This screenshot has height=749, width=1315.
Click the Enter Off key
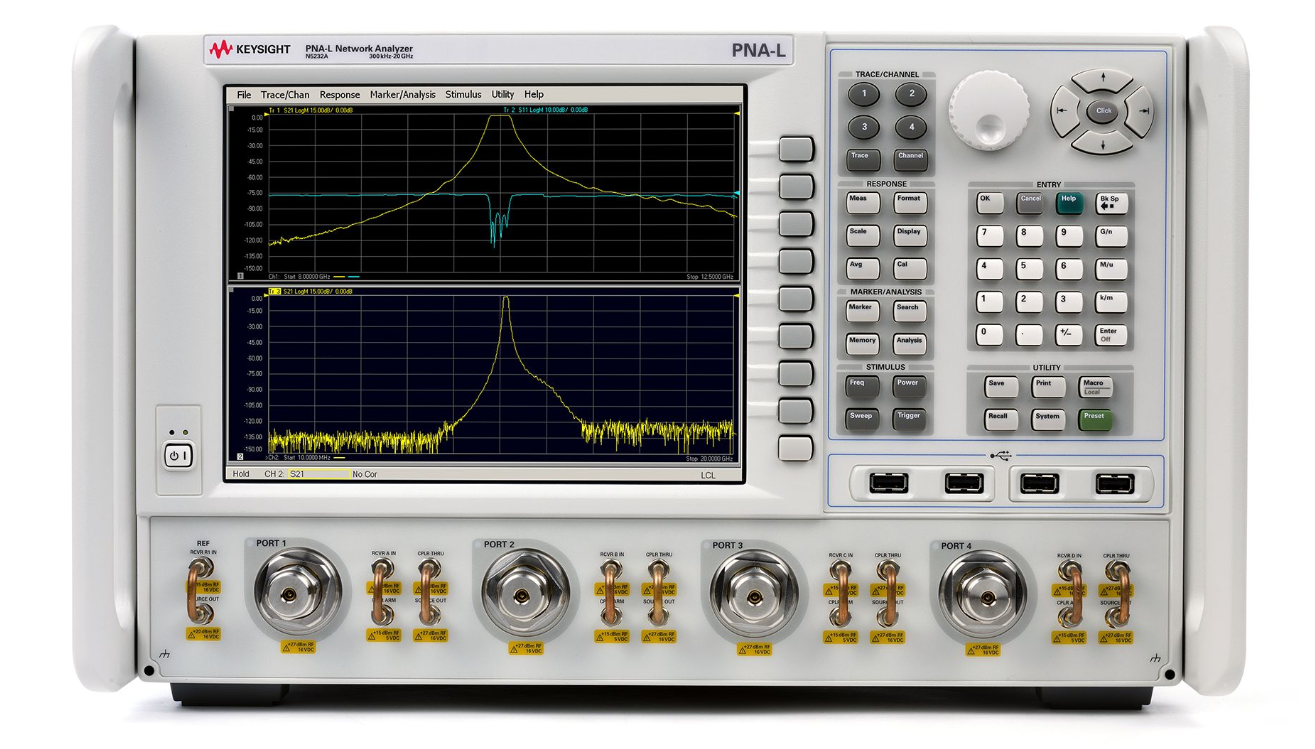coord(1111,335)
